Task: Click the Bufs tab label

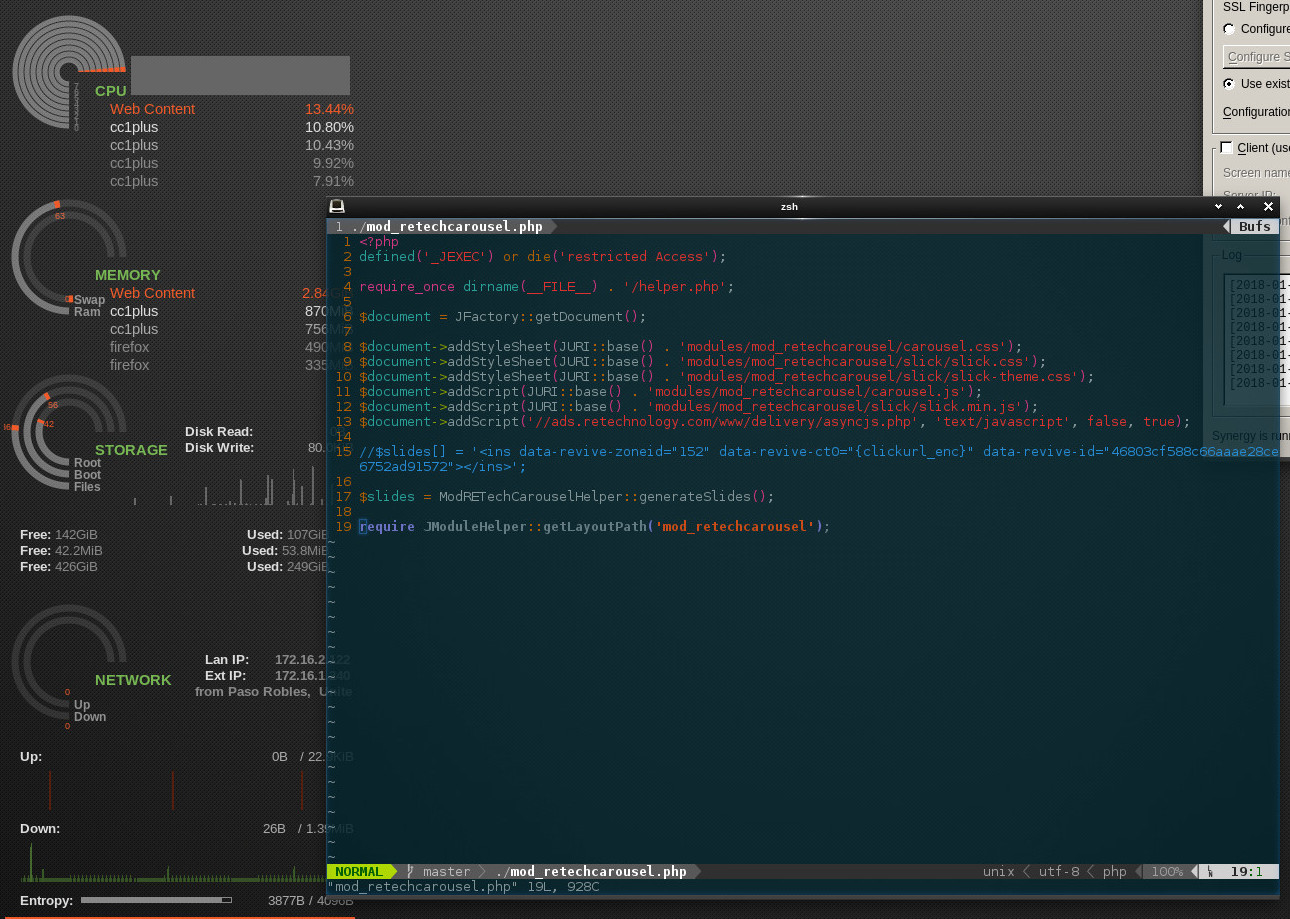Action: coord(1255,227)
